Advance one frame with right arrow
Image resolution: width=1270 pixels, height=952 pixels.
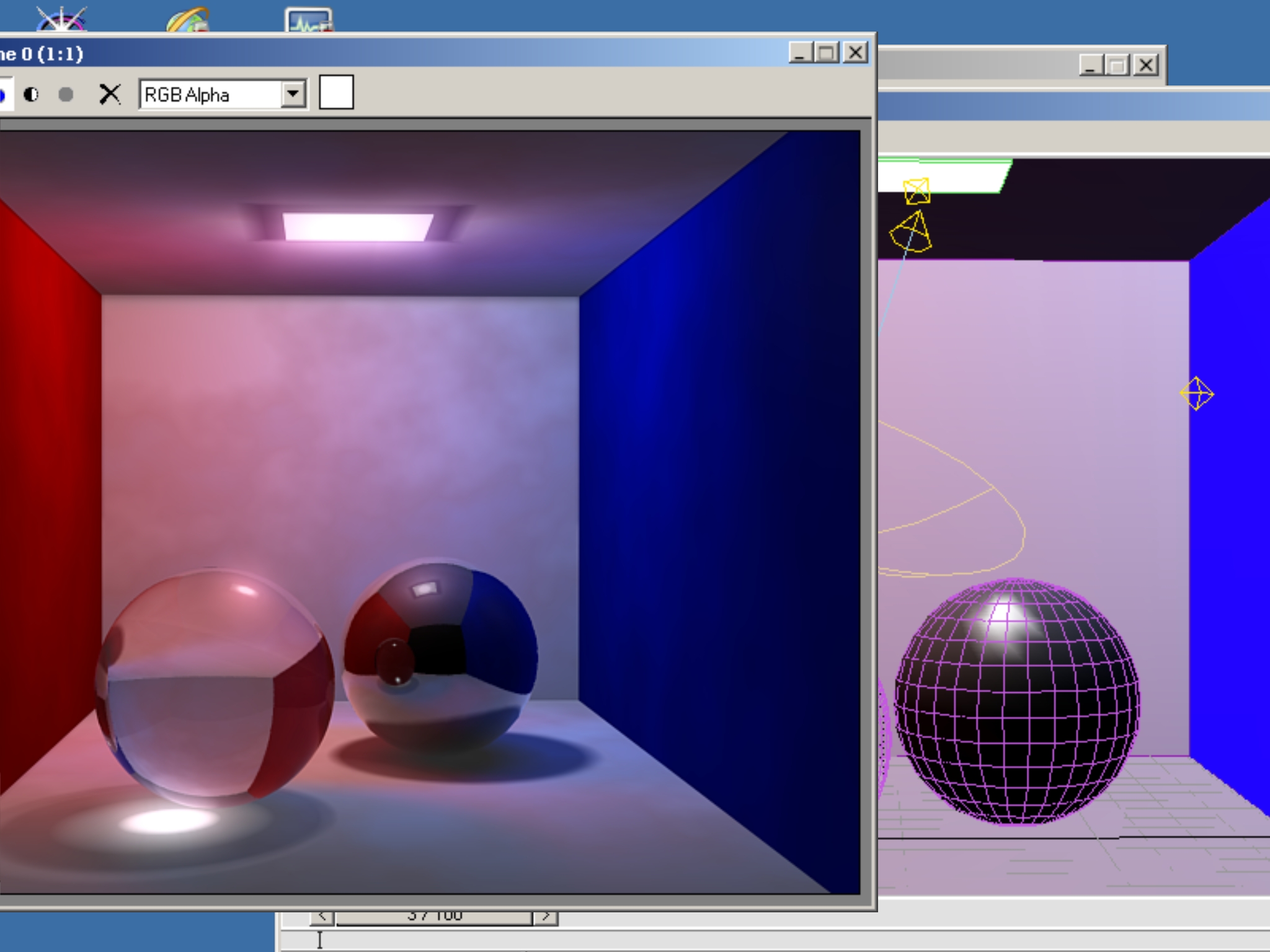[x=546, y=917]
